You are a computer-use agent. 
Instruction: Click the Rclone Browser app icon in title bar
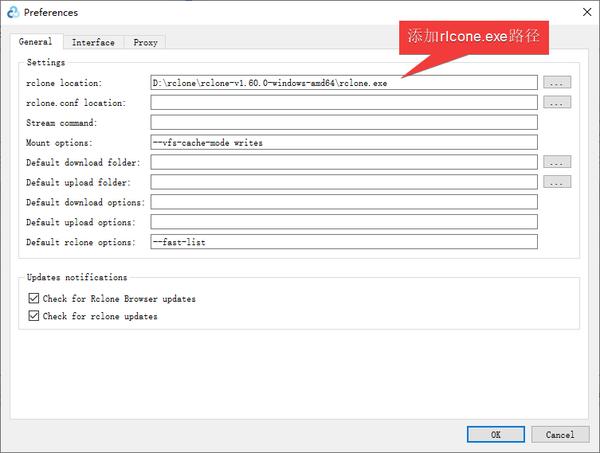click(13, 12)
